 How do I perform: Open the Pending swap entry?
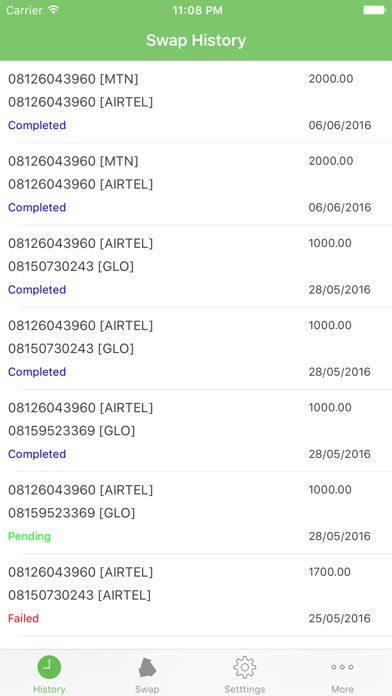[196, 513]
